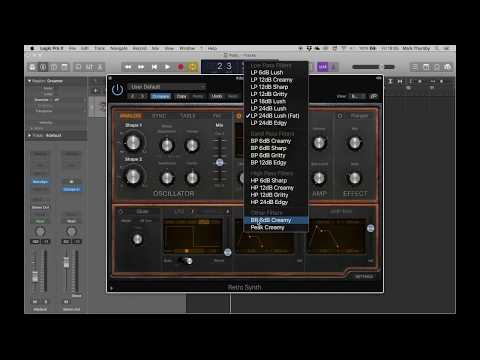
Task: Click the red Record button
Action: (x=181, y=67)
